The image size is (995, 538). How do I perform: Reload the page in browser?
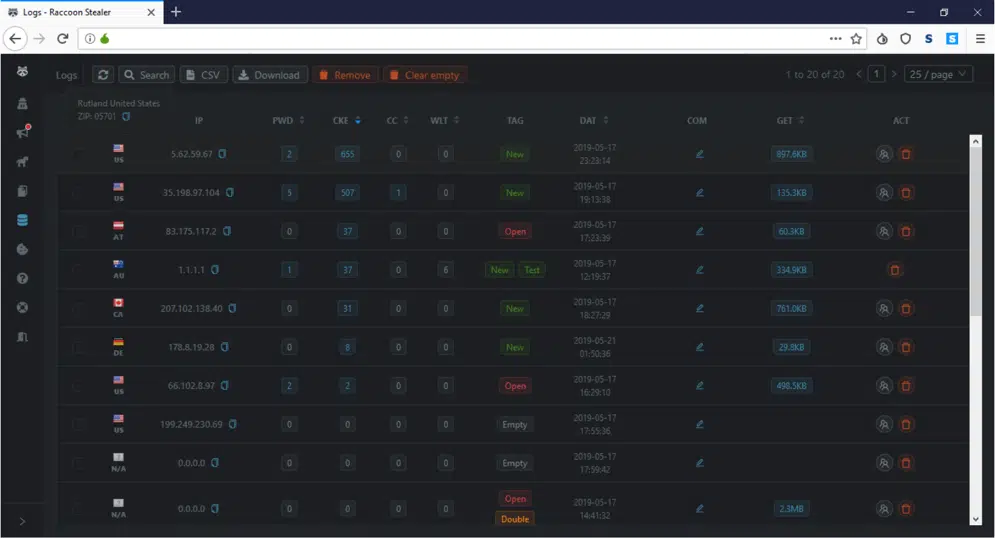[62, 39]
